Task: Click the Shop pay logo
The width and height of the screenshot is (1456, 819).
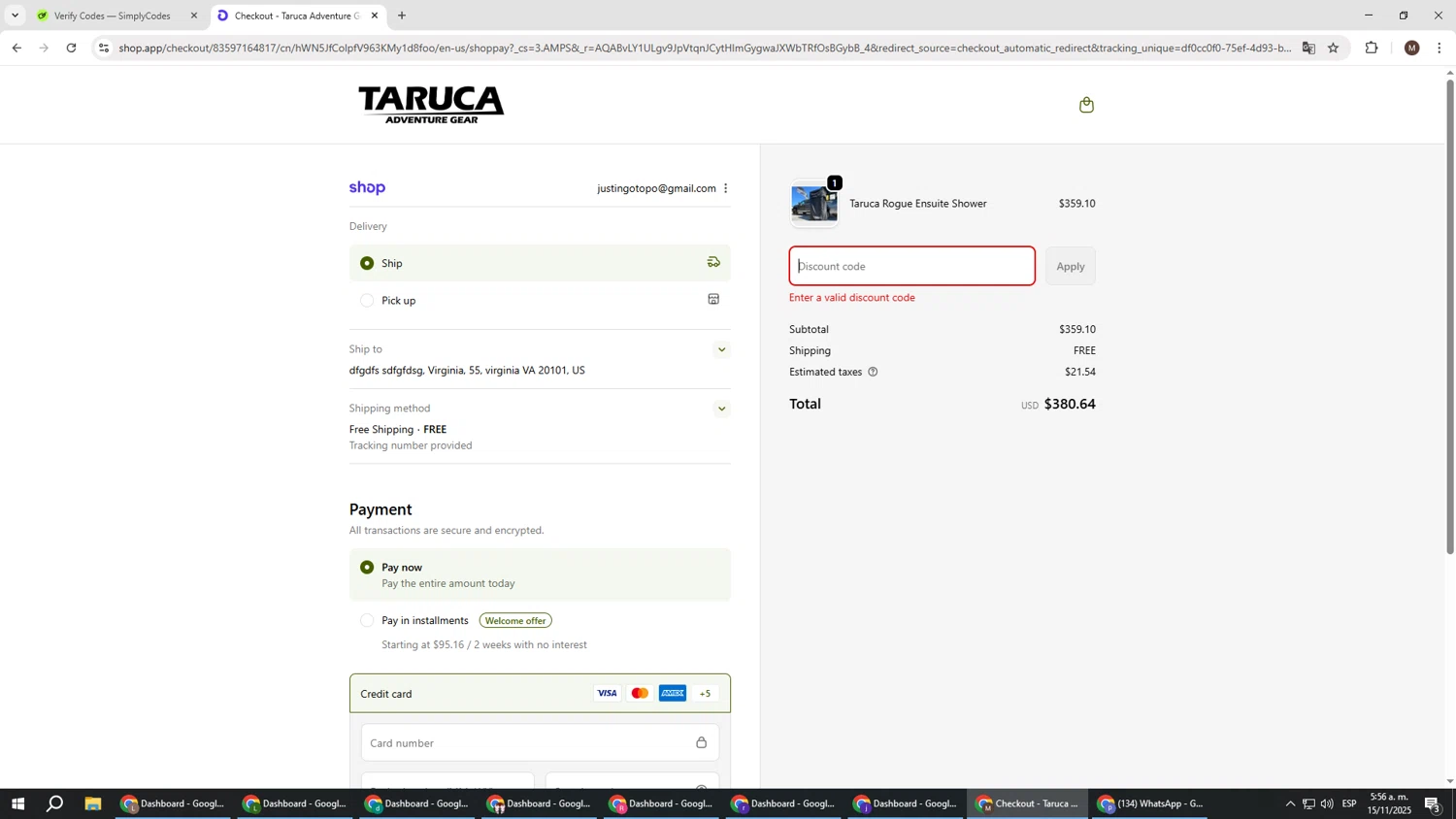Action: point(367,188)
